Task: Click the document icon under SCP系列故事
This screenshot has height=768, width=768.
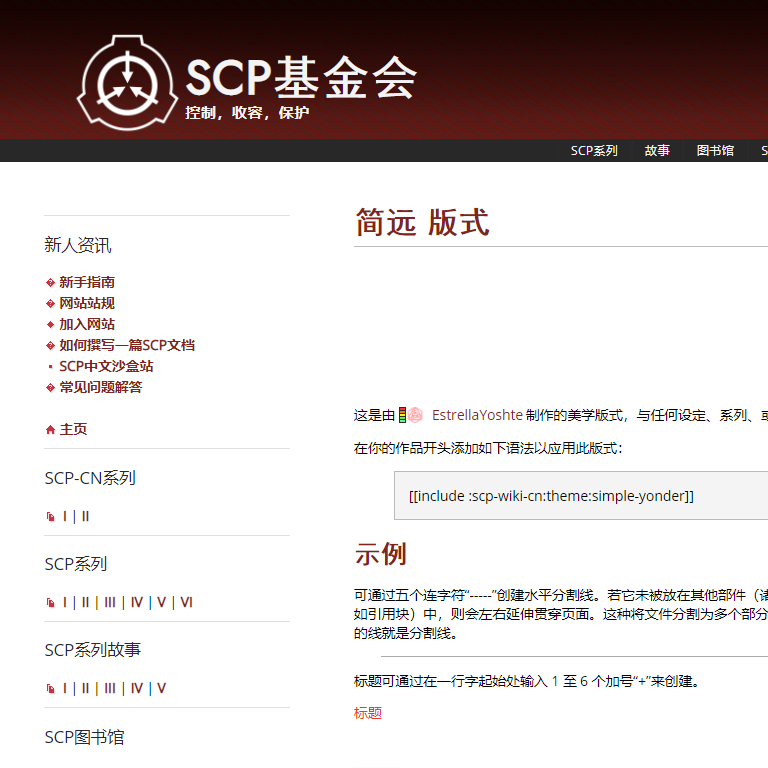Action: coord(51,689)
